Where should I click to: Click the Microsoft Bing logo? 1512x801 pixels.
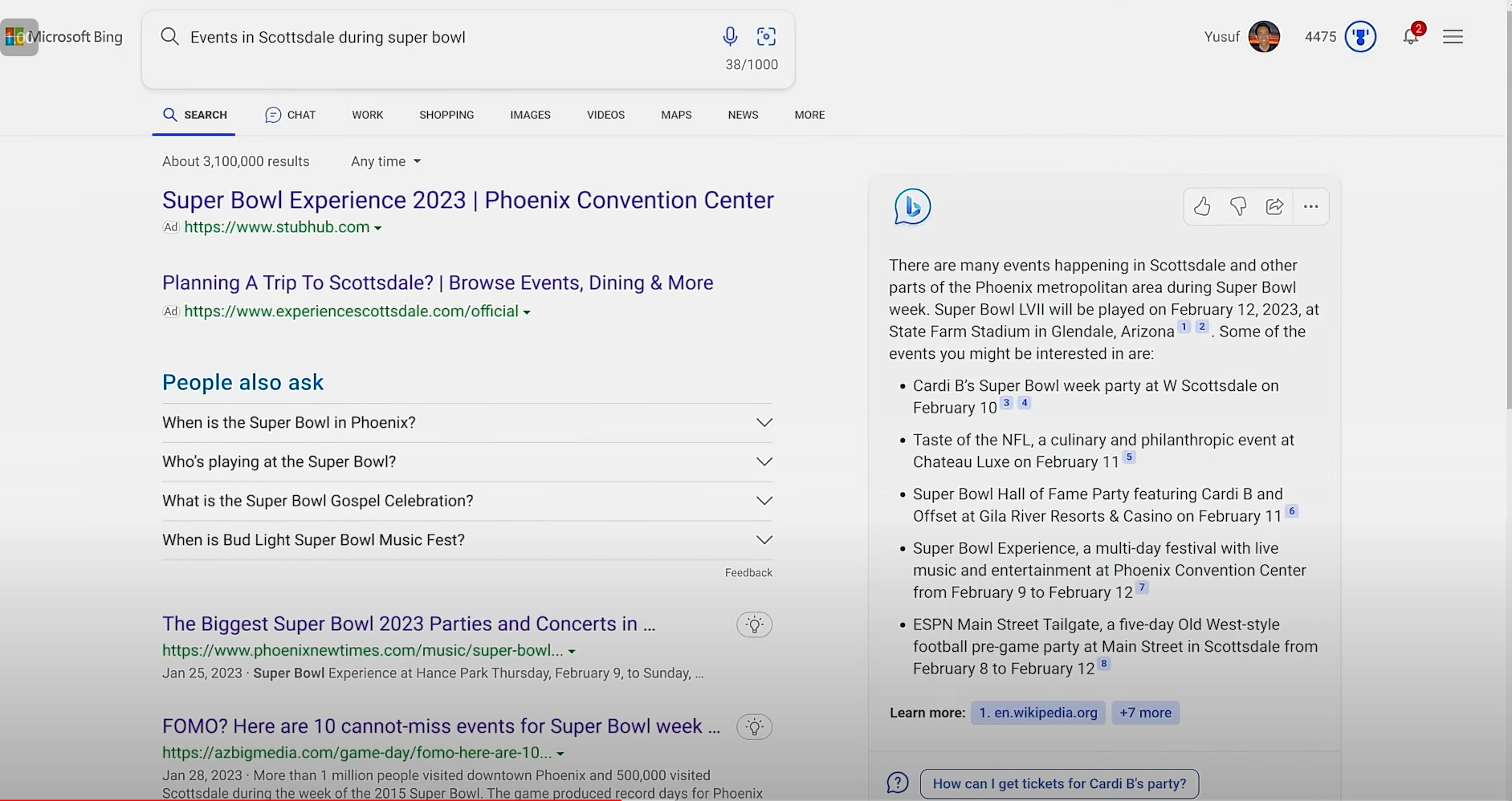pos(63,37)
